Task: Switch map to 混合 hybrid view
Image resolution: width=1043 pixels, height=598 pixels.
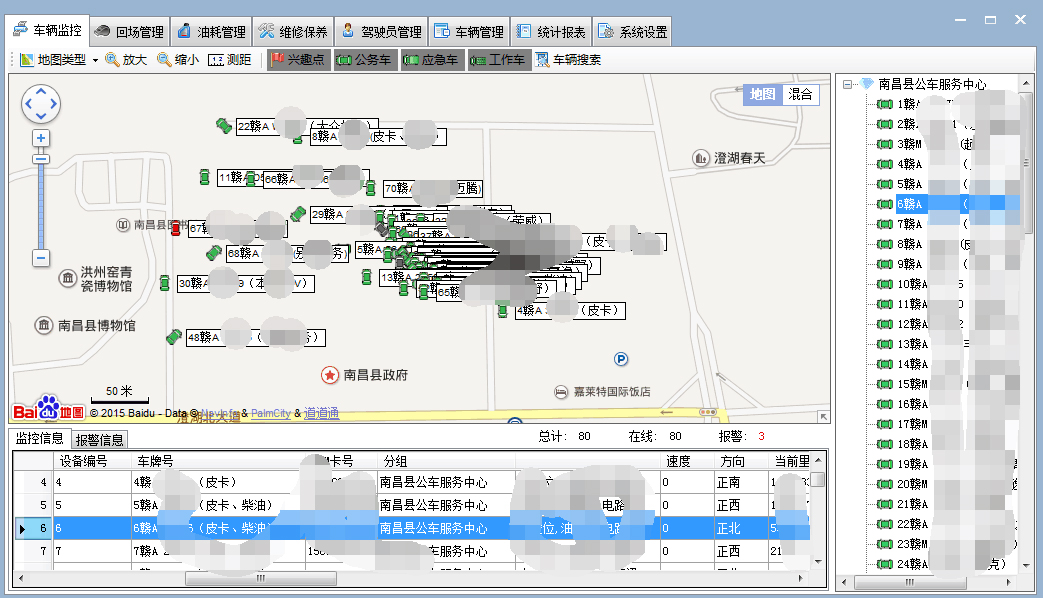Action: tap(800, 94)
